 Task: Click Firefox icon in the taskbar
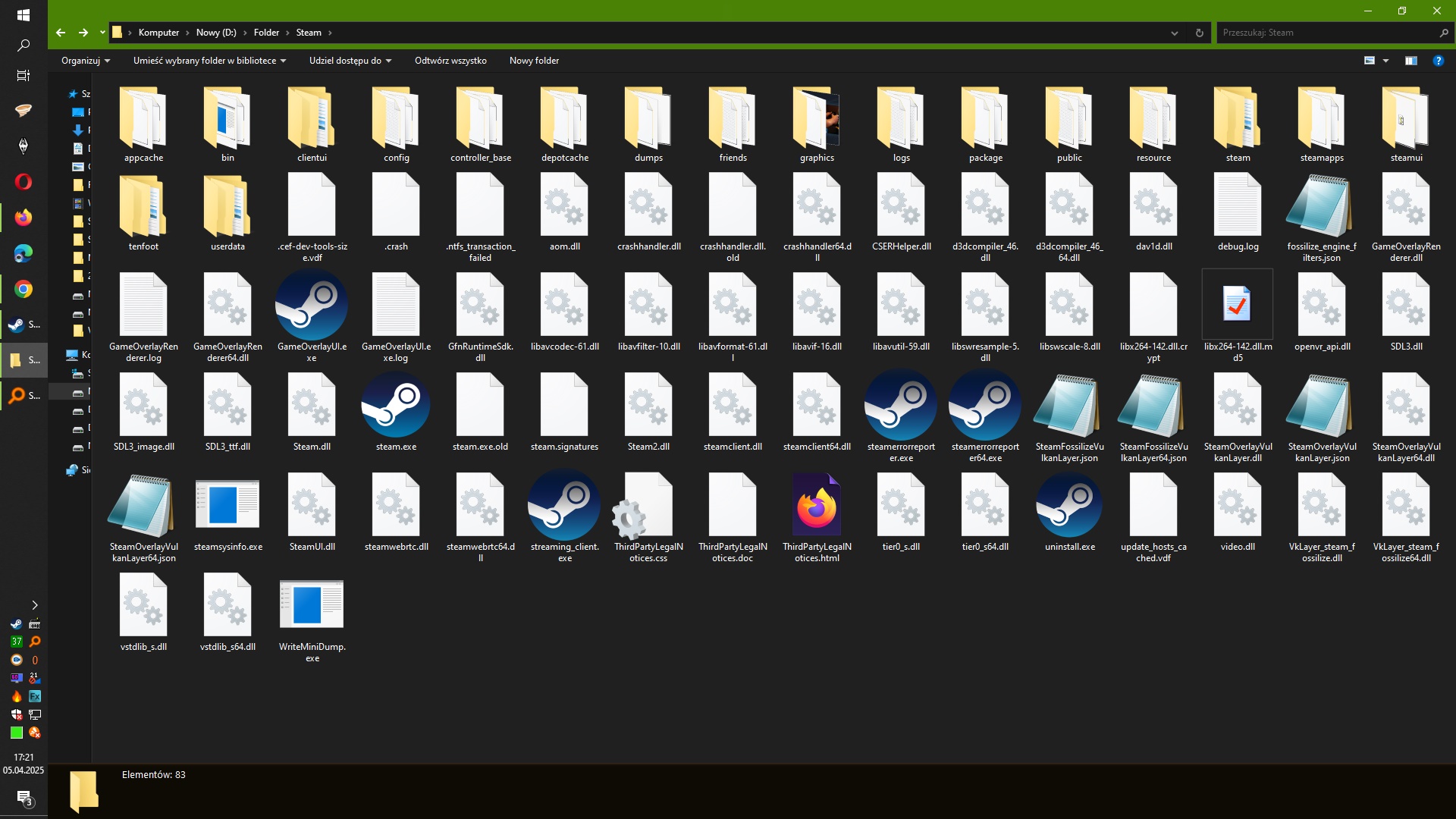[x=24, y=218]
